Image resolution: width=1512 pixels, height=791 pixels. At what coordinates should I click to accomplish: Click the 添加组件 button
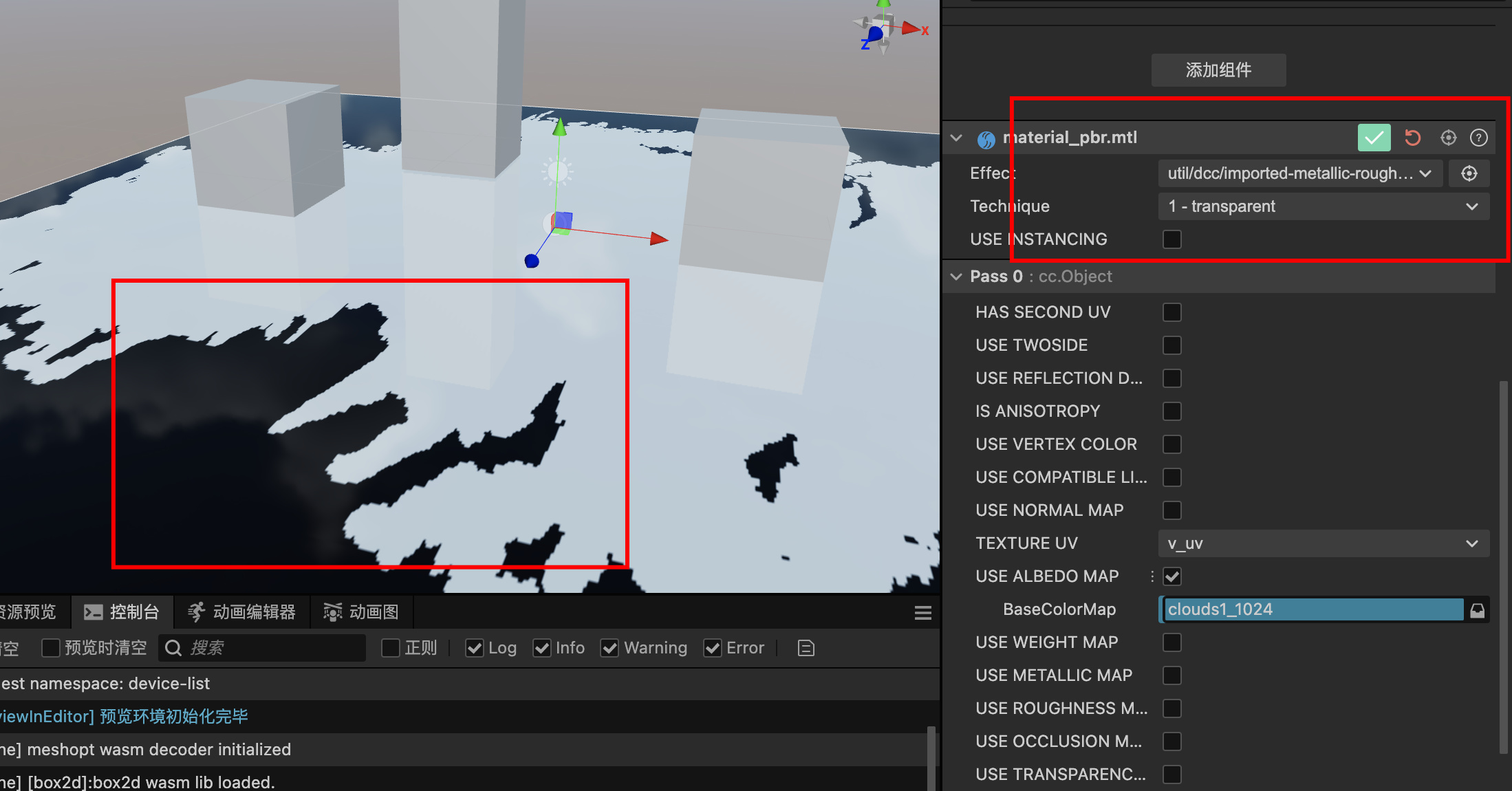(1218, 70)
